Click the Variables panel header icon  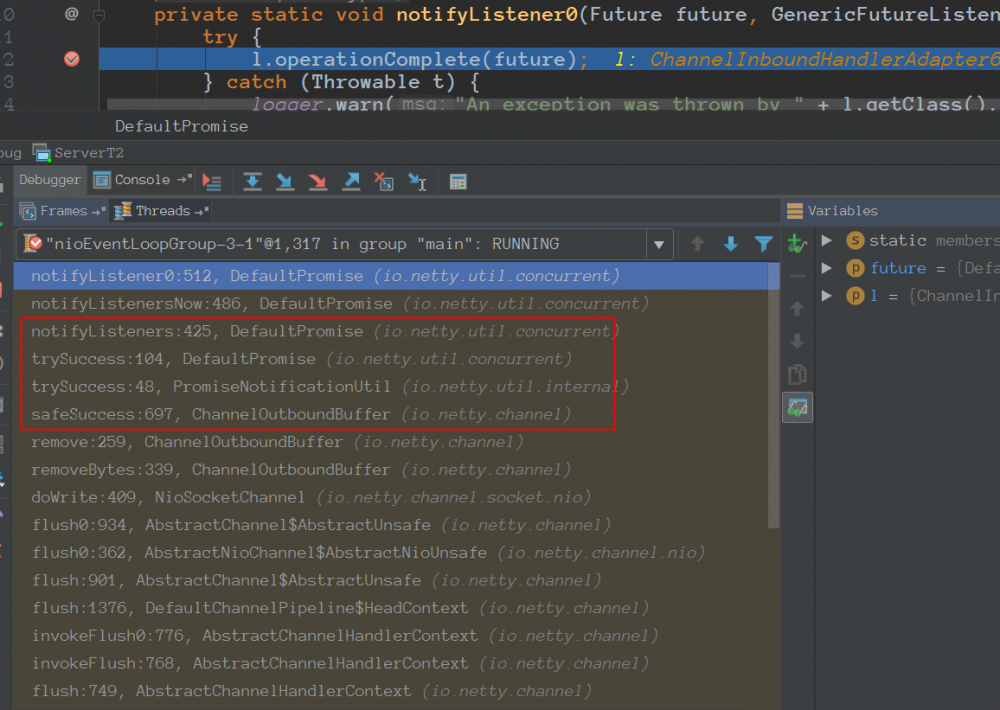(795, 211)
